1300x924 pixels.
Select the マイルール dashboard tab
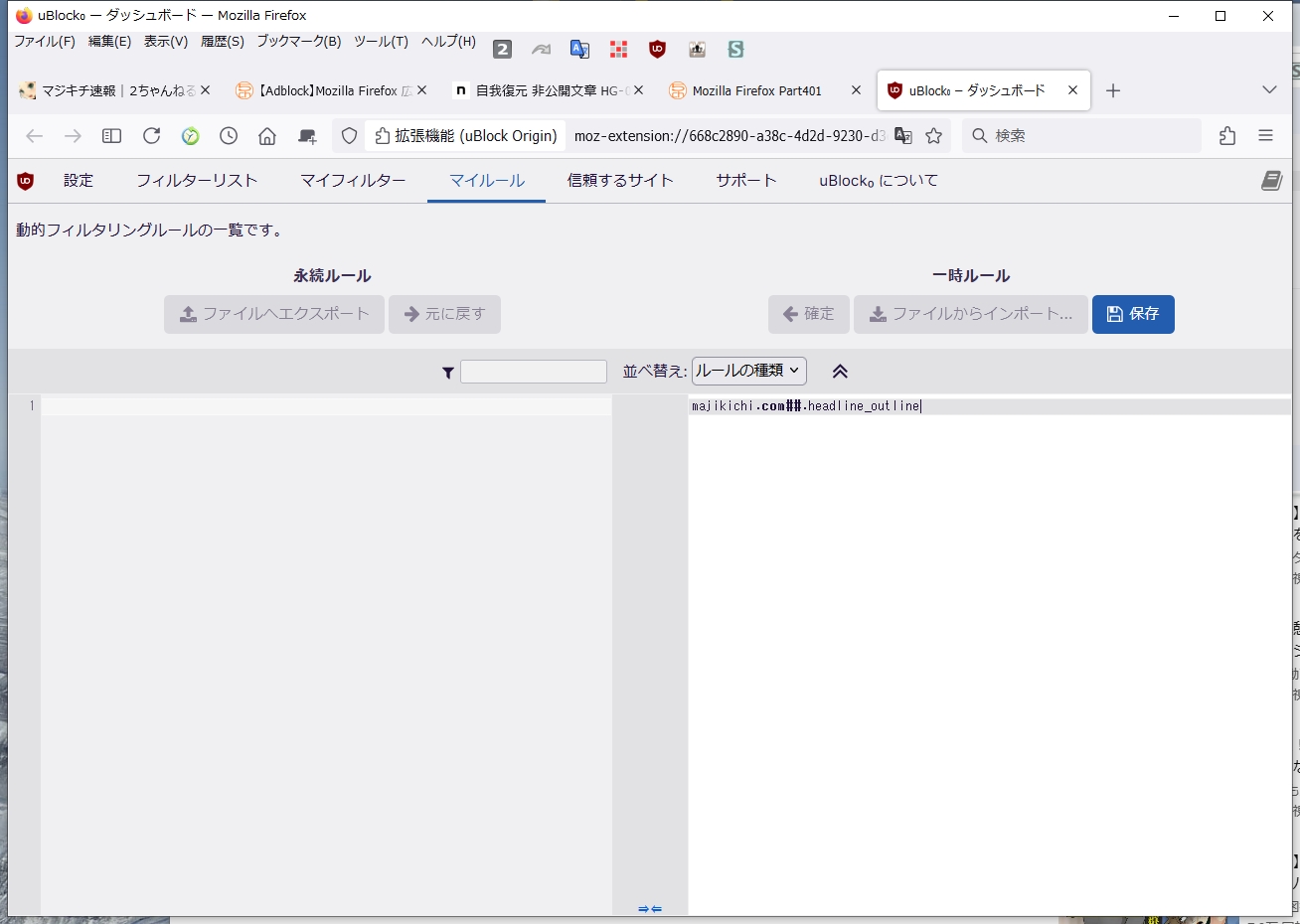(x=487, y=181)
